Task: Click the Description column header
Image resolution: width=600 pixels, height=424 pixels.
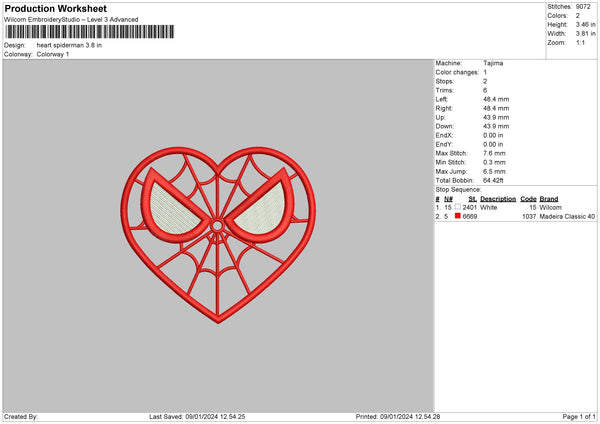Action: [x=498, y=199]
